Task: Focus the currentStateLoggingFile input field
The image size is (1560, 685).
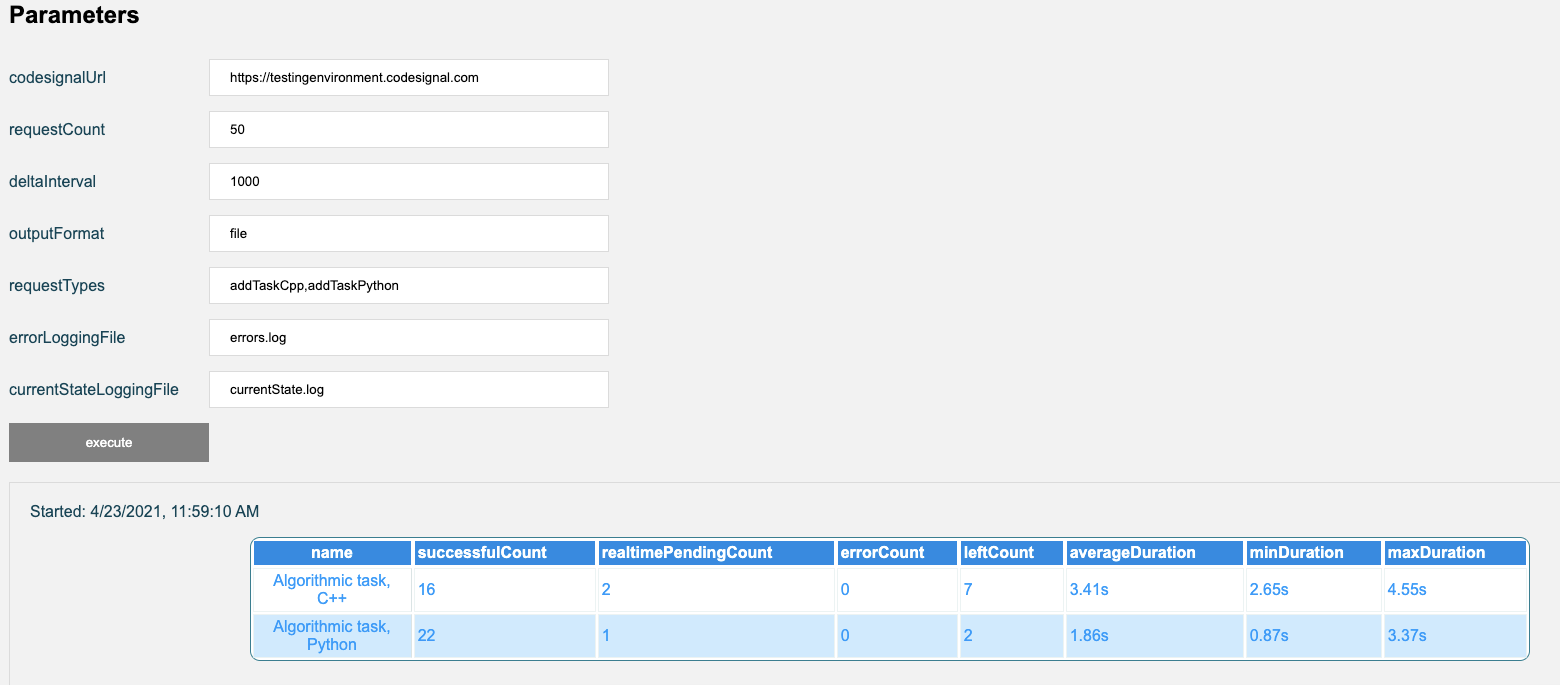Action: click(x=409, y=389)
